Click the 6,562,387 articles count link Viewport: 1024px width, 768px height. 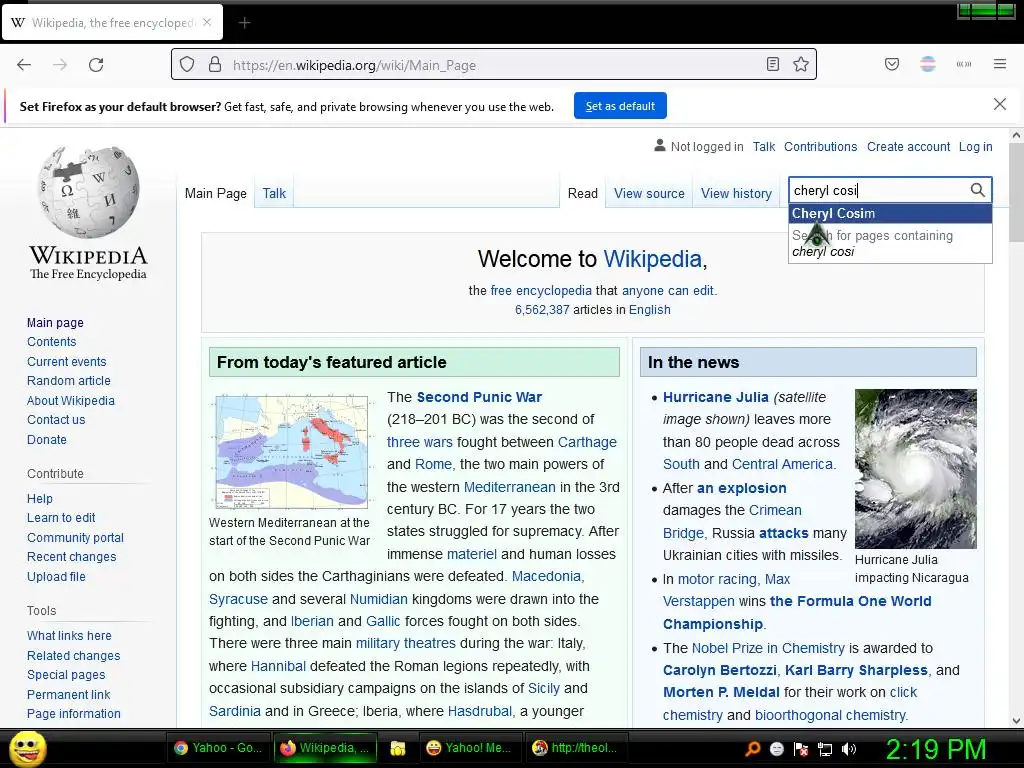click(x=542, y=310)
